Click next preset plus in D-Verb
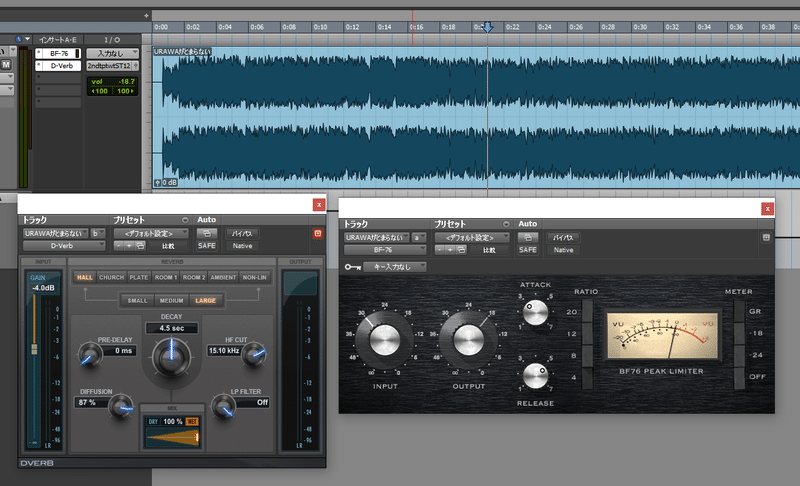 coord(129,246)
